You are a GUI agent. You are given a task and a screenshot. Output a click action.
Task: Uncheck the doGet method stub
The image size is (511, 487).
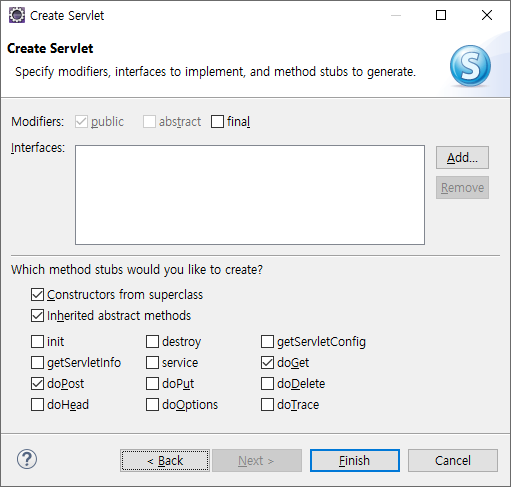click(x=267, y=363)
